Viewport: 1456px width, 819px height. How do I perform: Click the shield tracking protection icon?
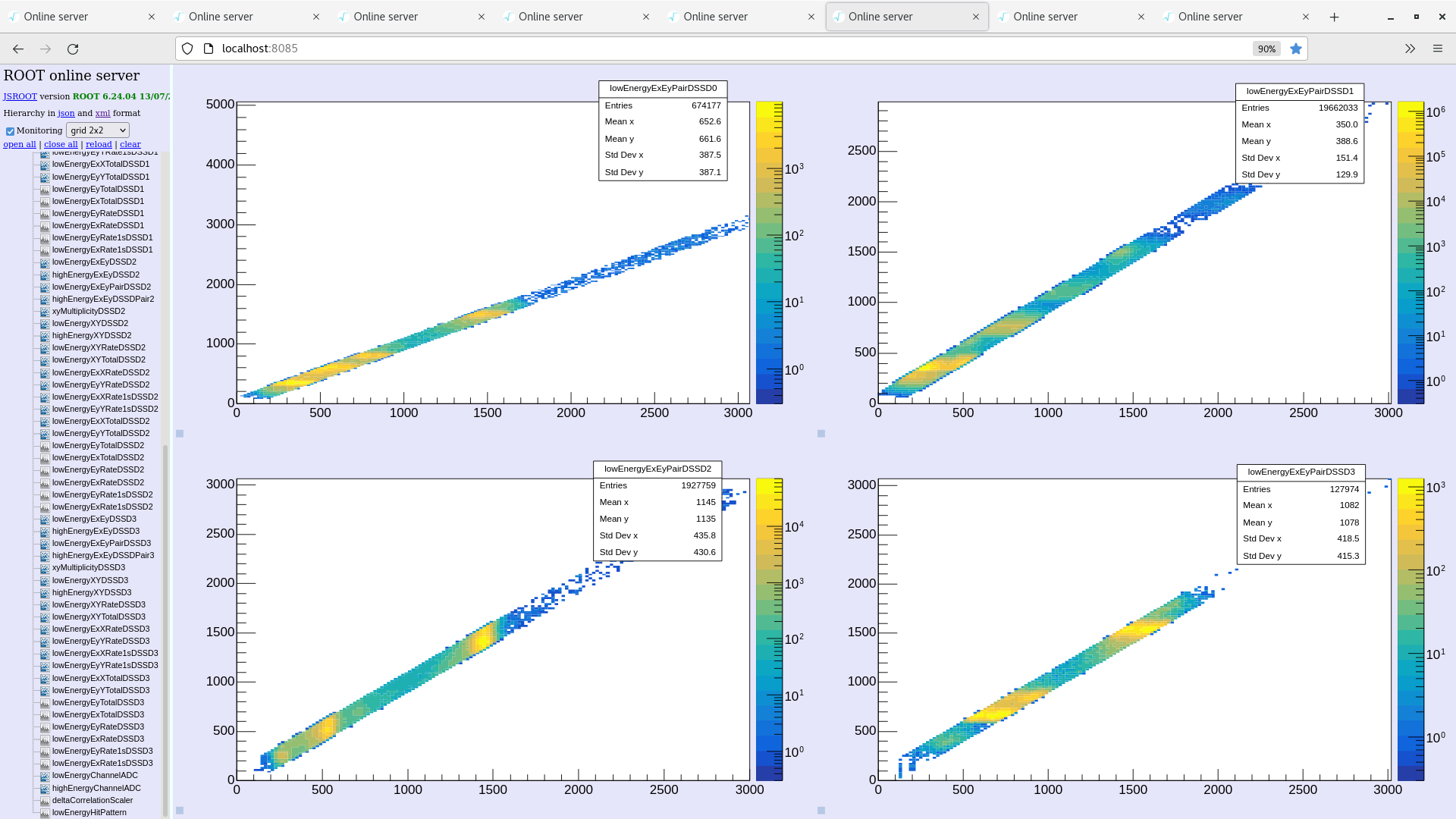(187, 49)
